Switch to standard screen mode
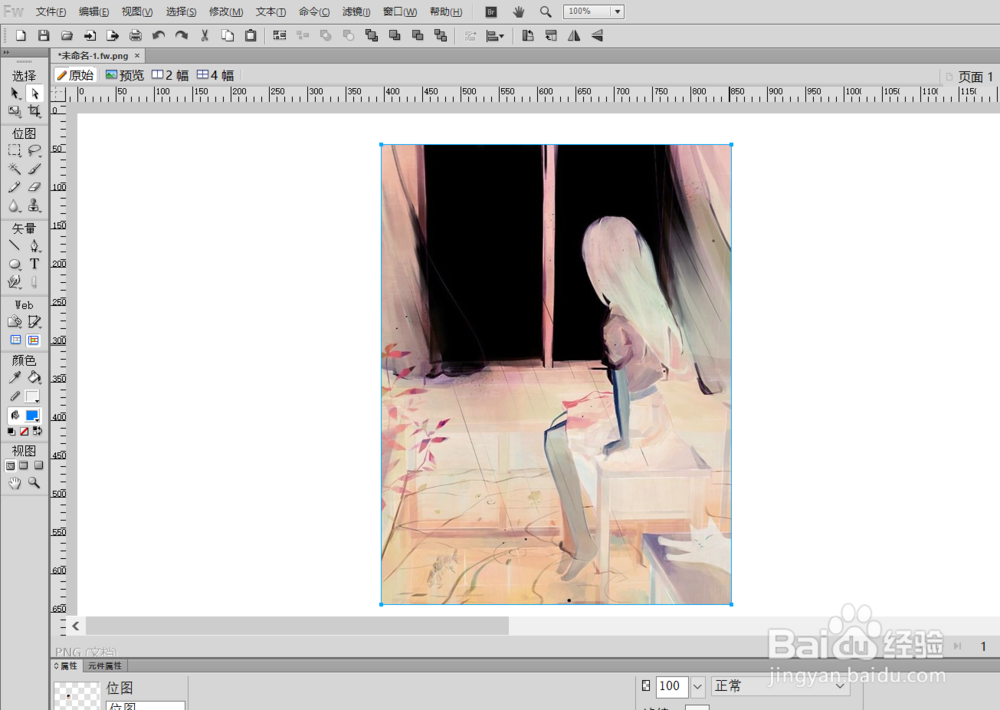 point(10,466)
